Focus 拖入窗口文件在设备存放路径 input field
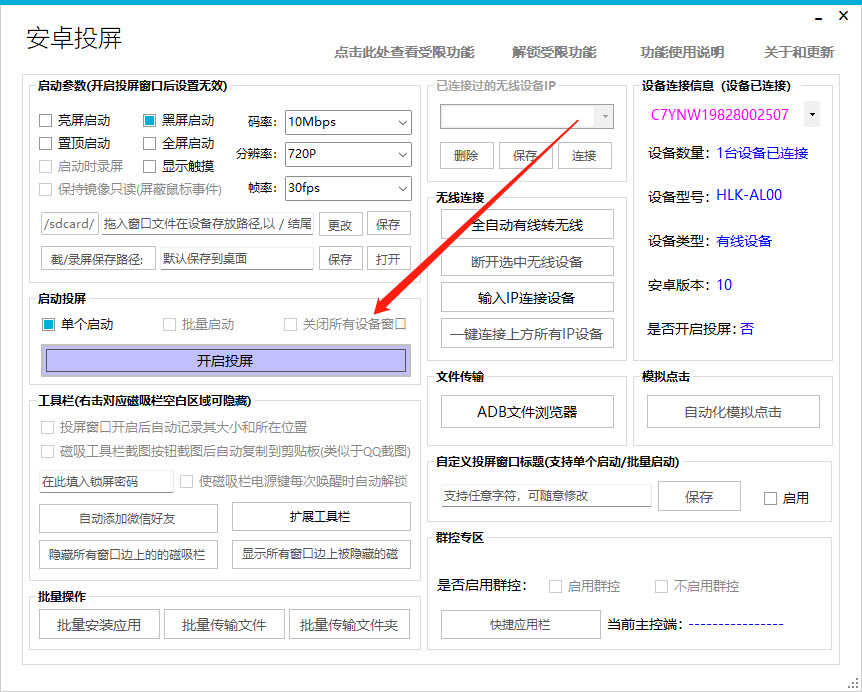862x692 pixels. 207,224
